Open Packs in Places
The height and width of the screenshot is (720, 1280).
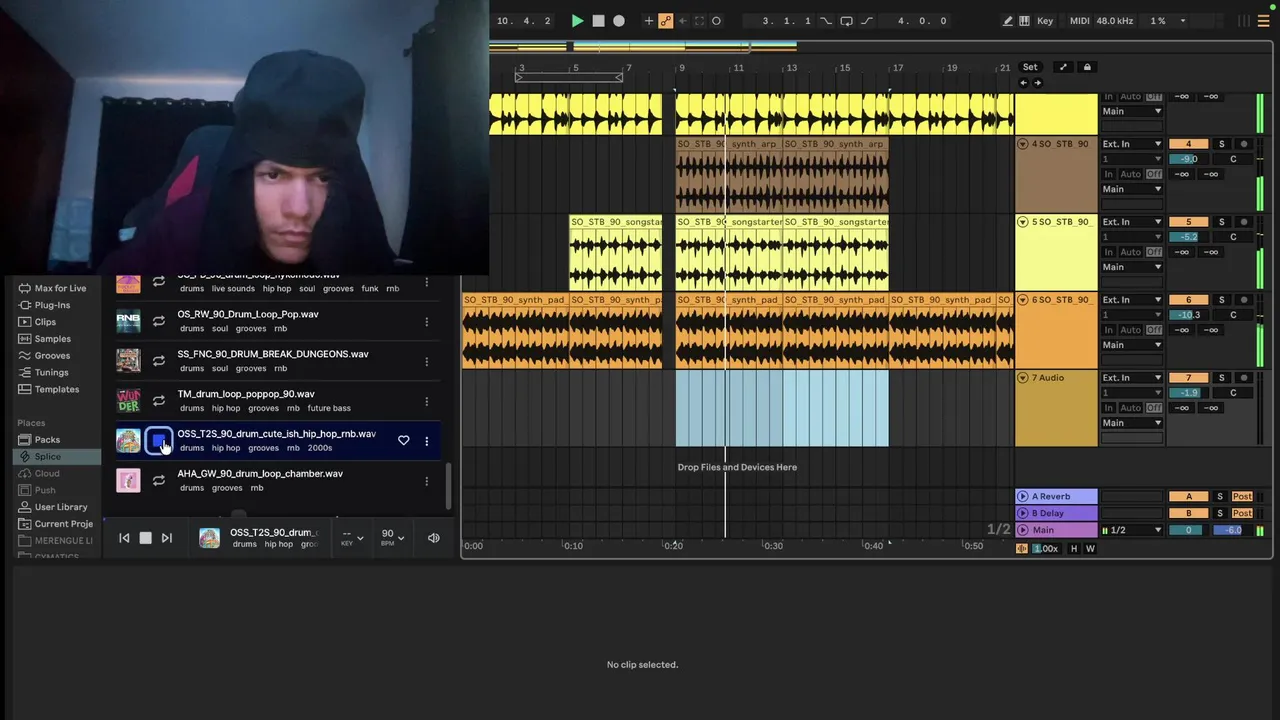pos(47,439)
